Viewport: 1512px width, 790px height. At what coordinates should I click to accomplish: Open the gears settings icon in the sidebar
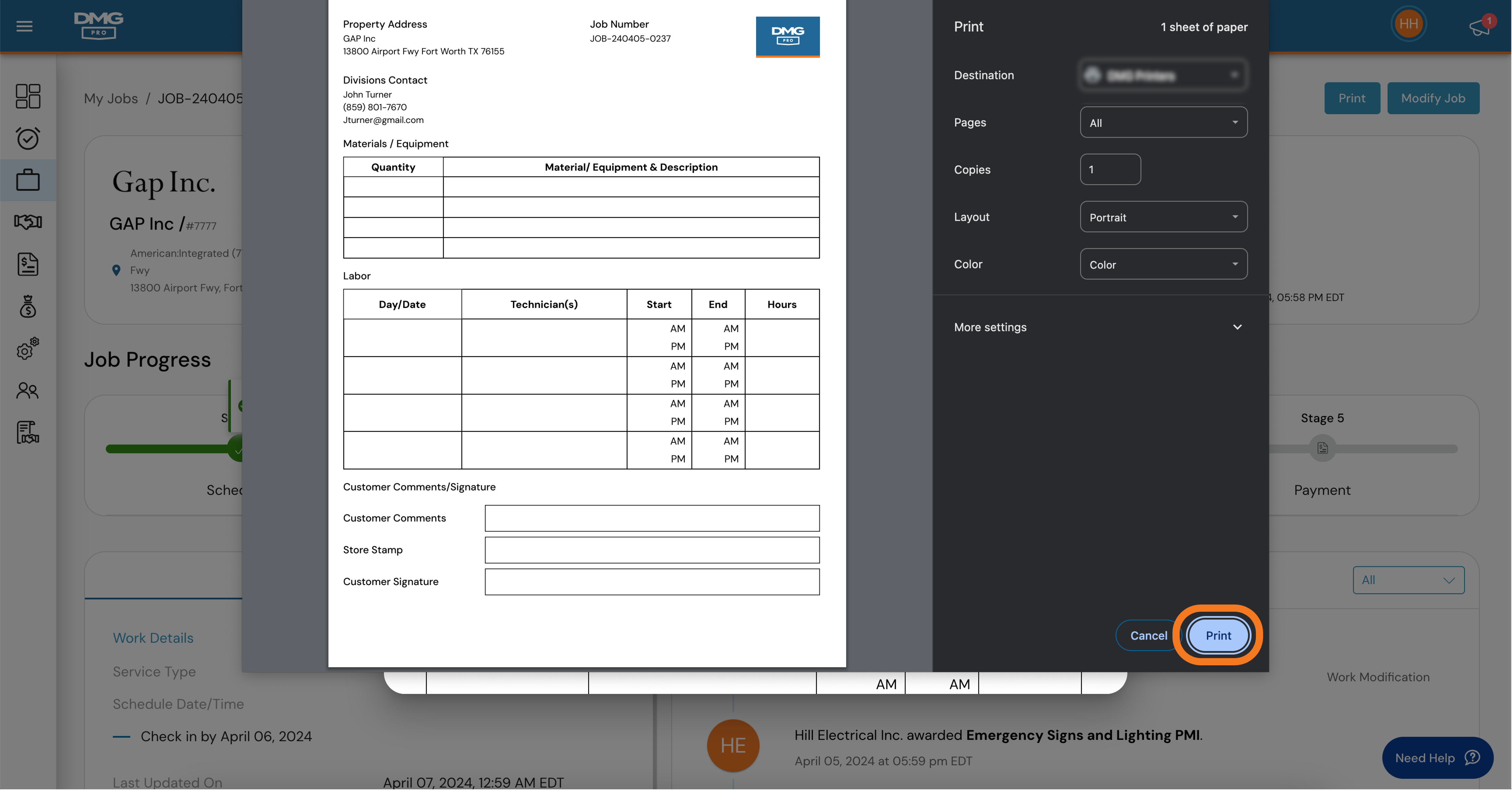(x=27, y=349)
